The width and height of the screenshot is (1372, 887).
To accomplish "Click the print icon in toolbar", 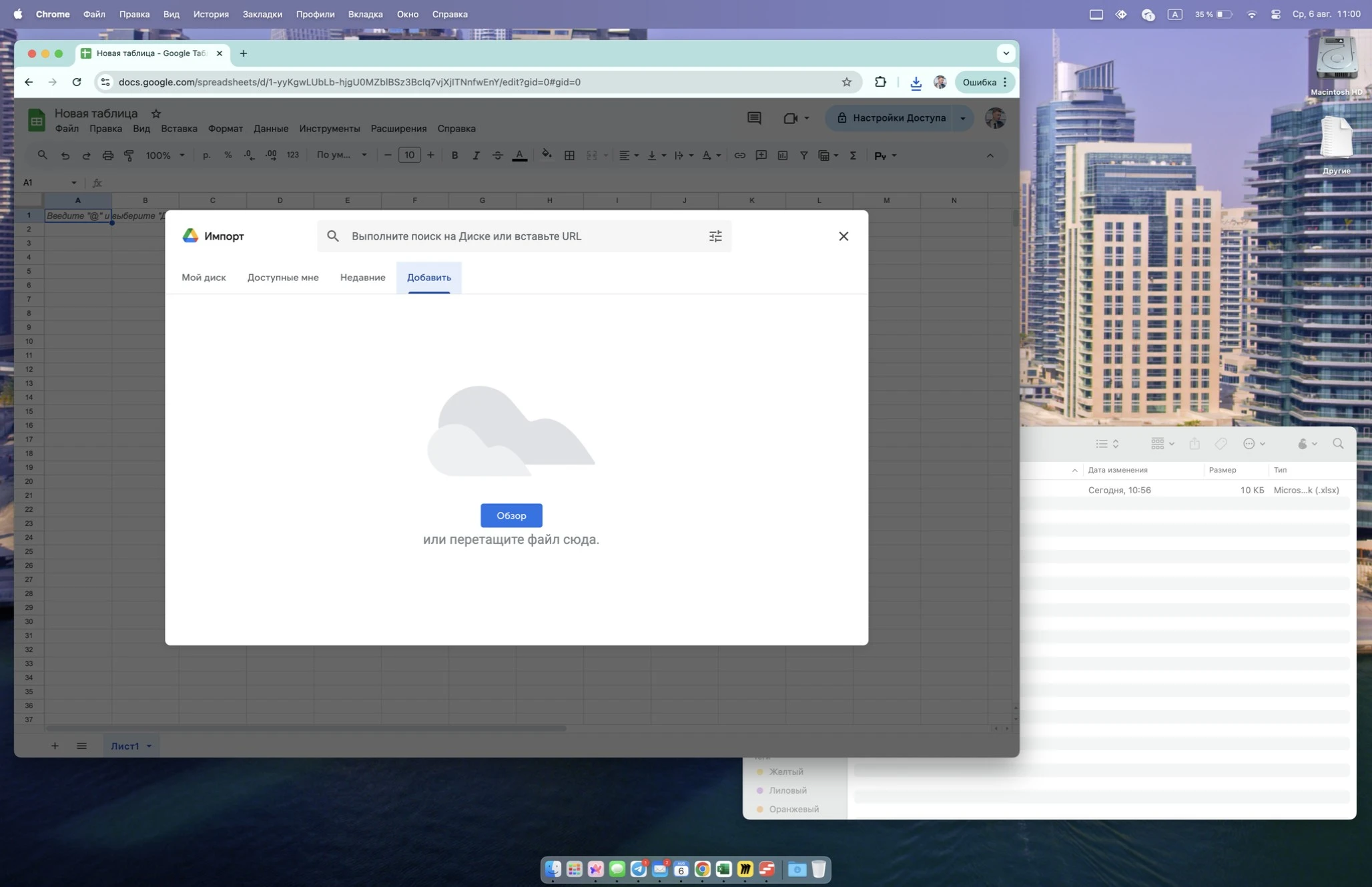I will point(107,156).
